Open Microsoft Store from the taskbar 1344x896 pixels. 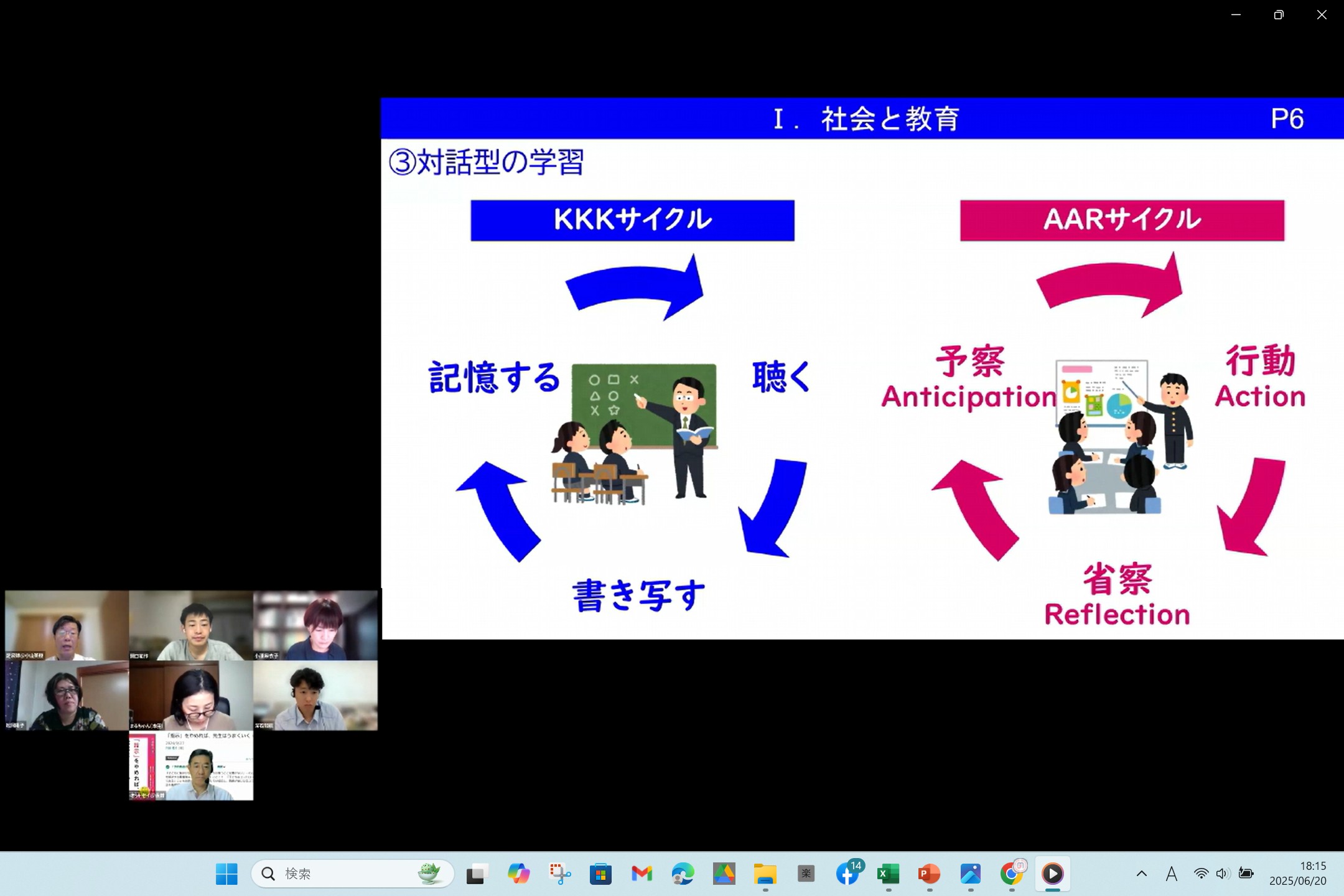pos(600,874)
